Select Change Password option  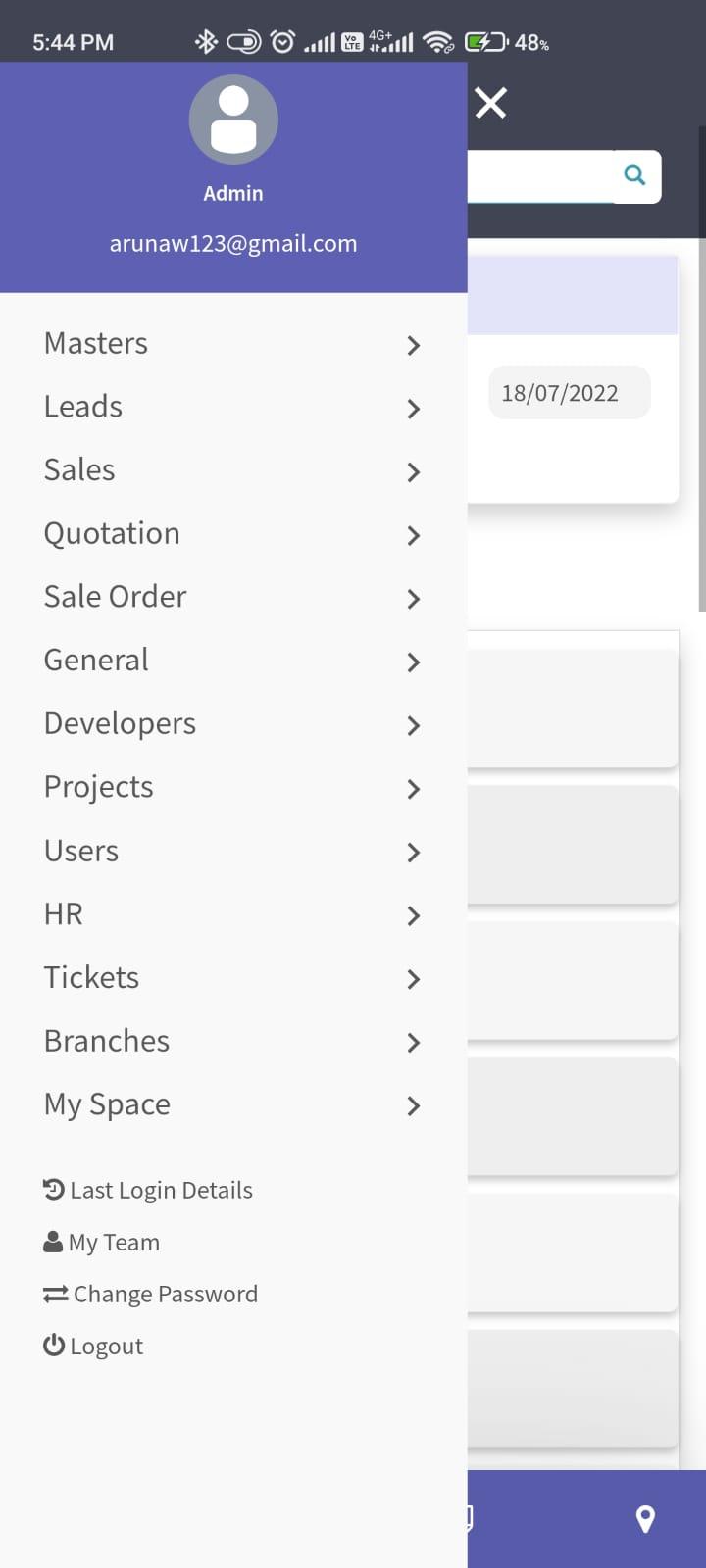(150, 1294)
